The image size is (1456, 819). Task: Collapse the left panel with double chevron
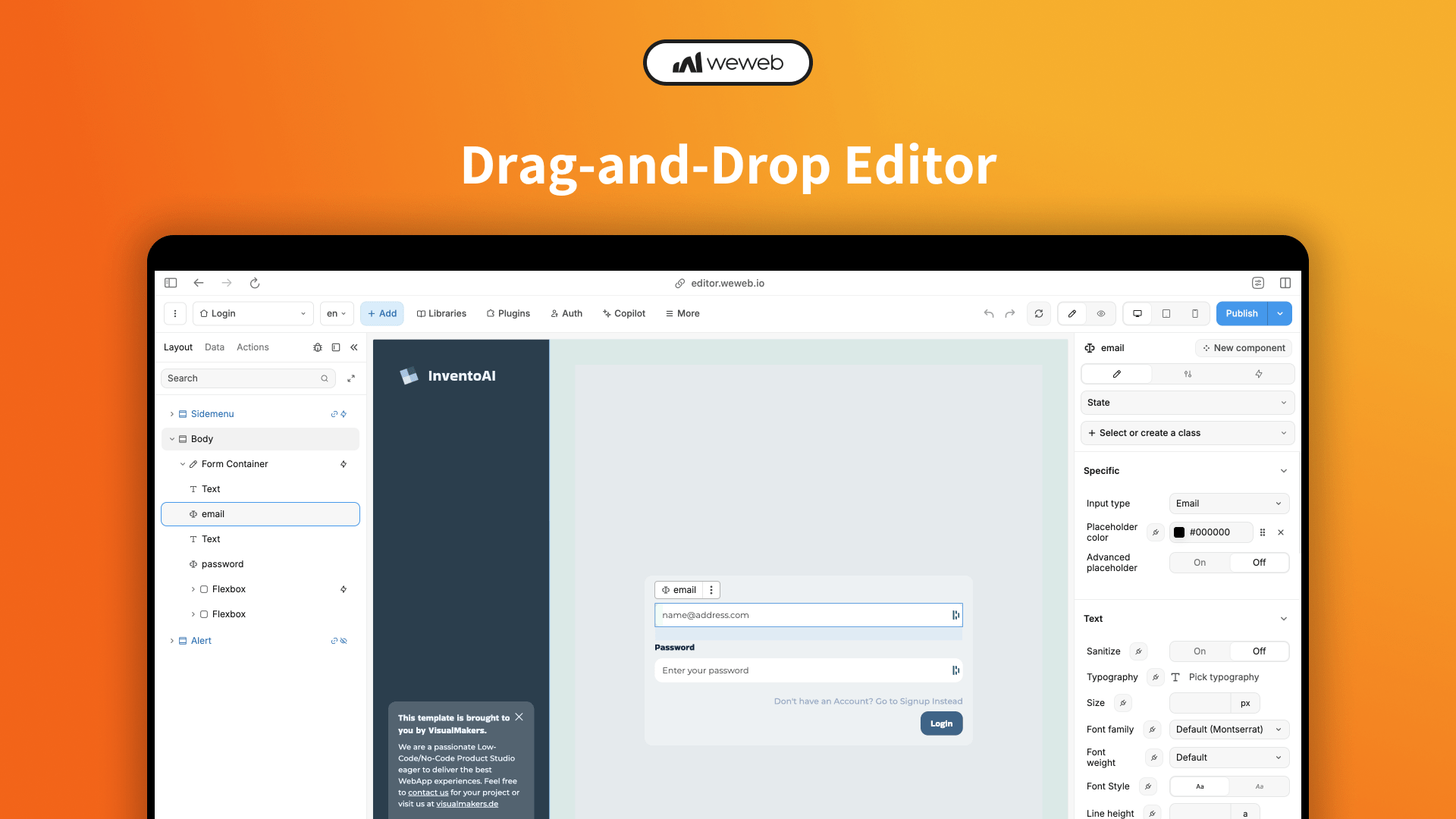pyautogui.click(x=354, y=347)
